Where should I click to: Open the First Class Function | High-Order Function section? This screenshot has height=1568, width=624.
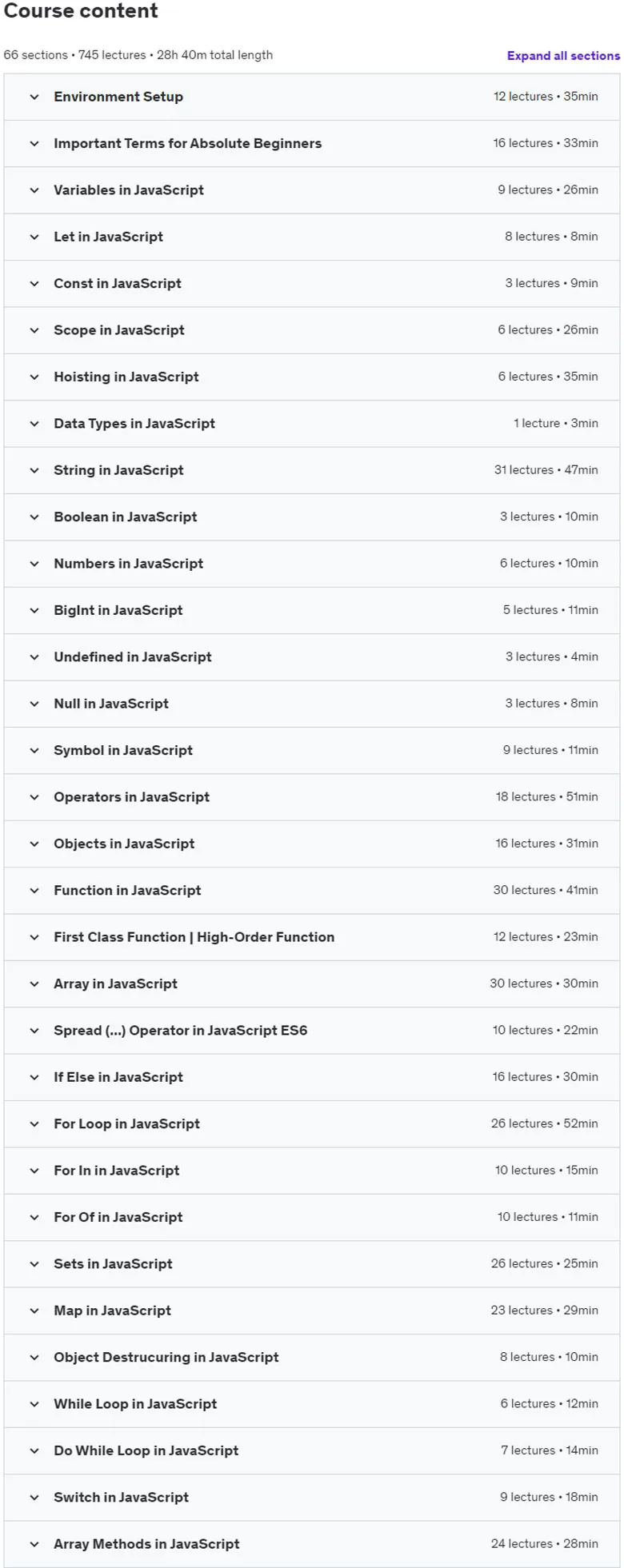312,937
